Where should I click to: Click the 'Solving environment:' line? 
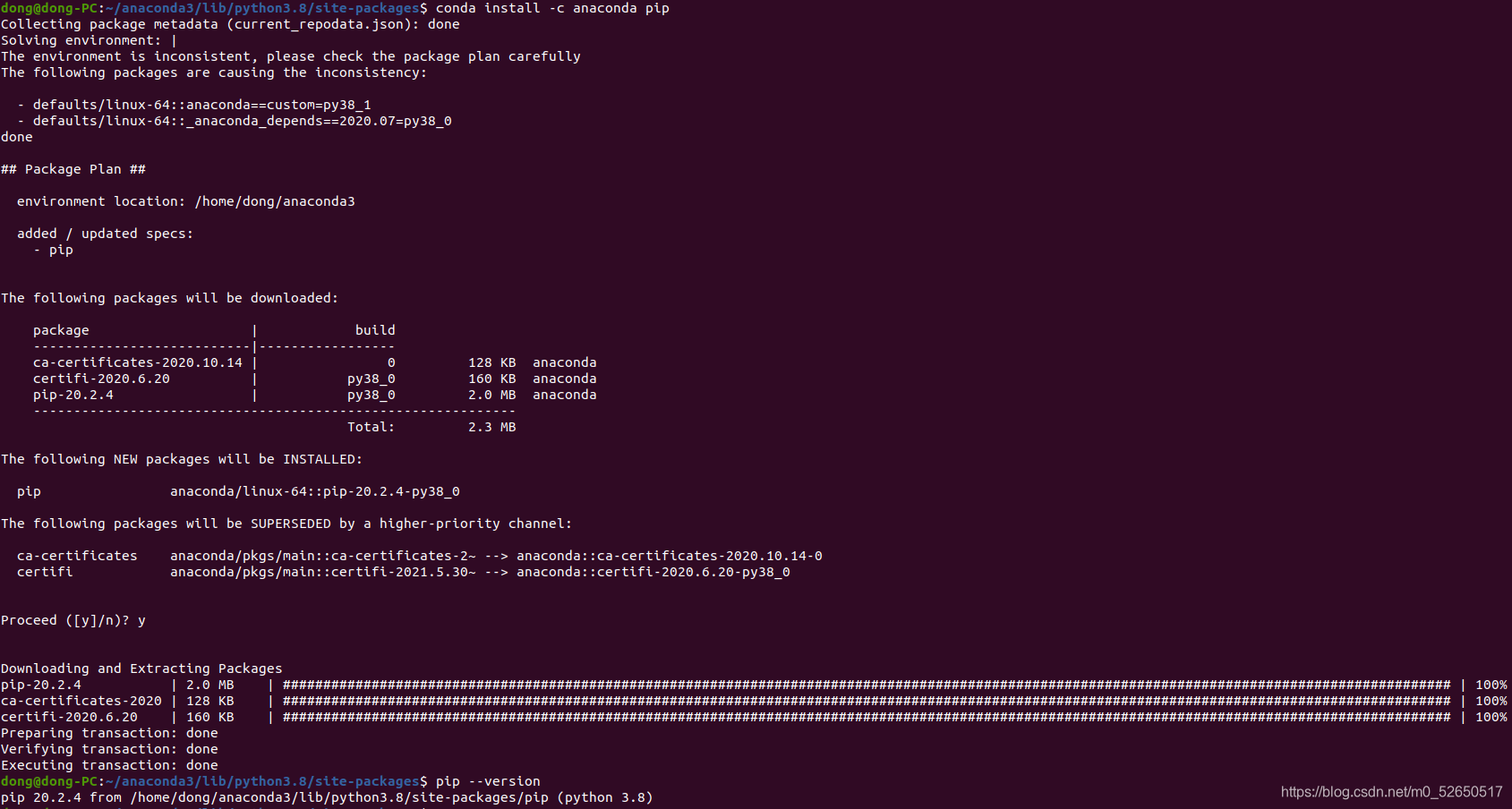coord(89,40)
